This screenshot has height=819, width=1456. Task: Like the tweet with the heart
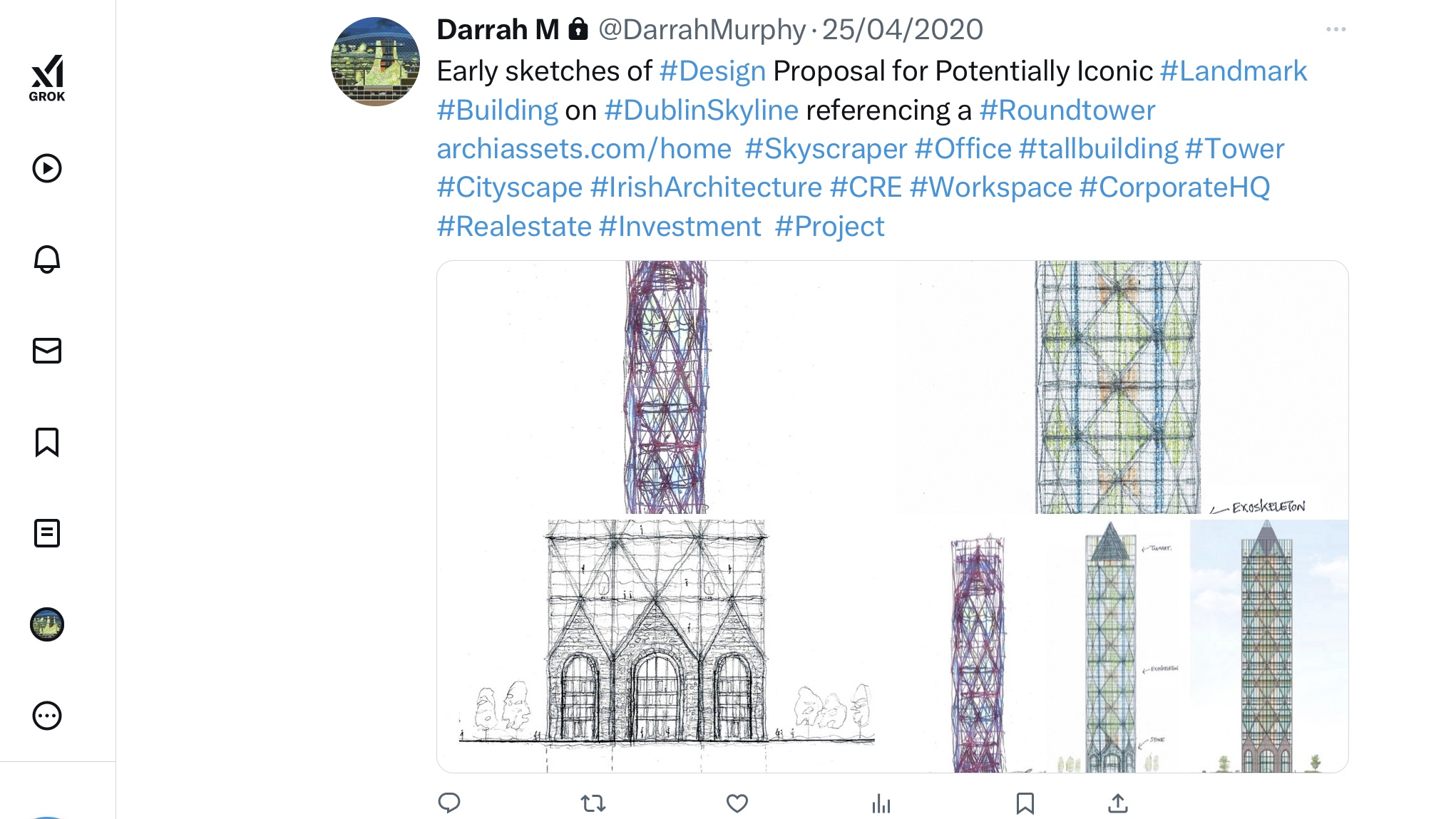[x=737, y=804]
